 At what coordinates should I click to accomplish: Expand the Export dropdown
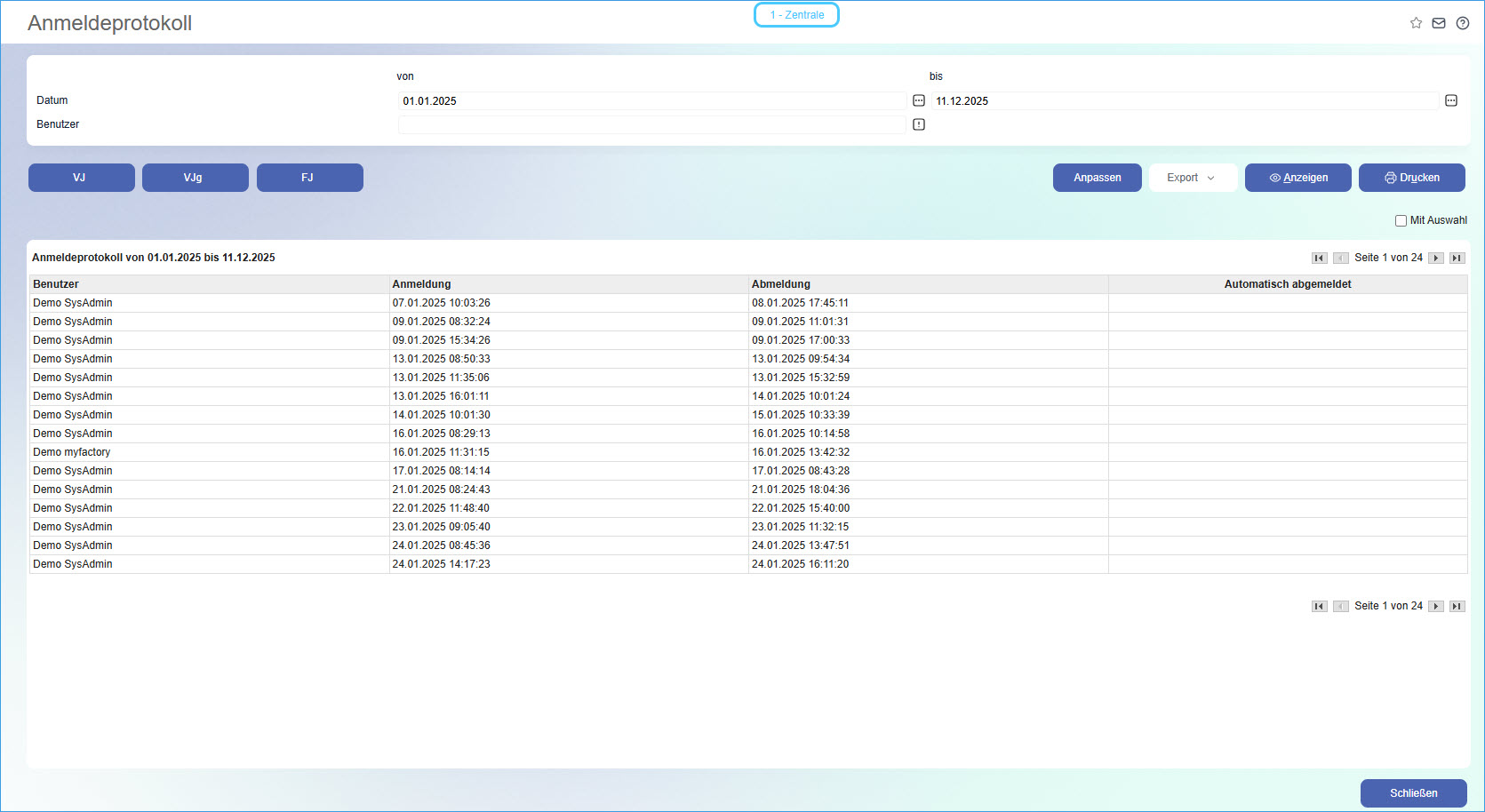click(x=1193, y=178)
